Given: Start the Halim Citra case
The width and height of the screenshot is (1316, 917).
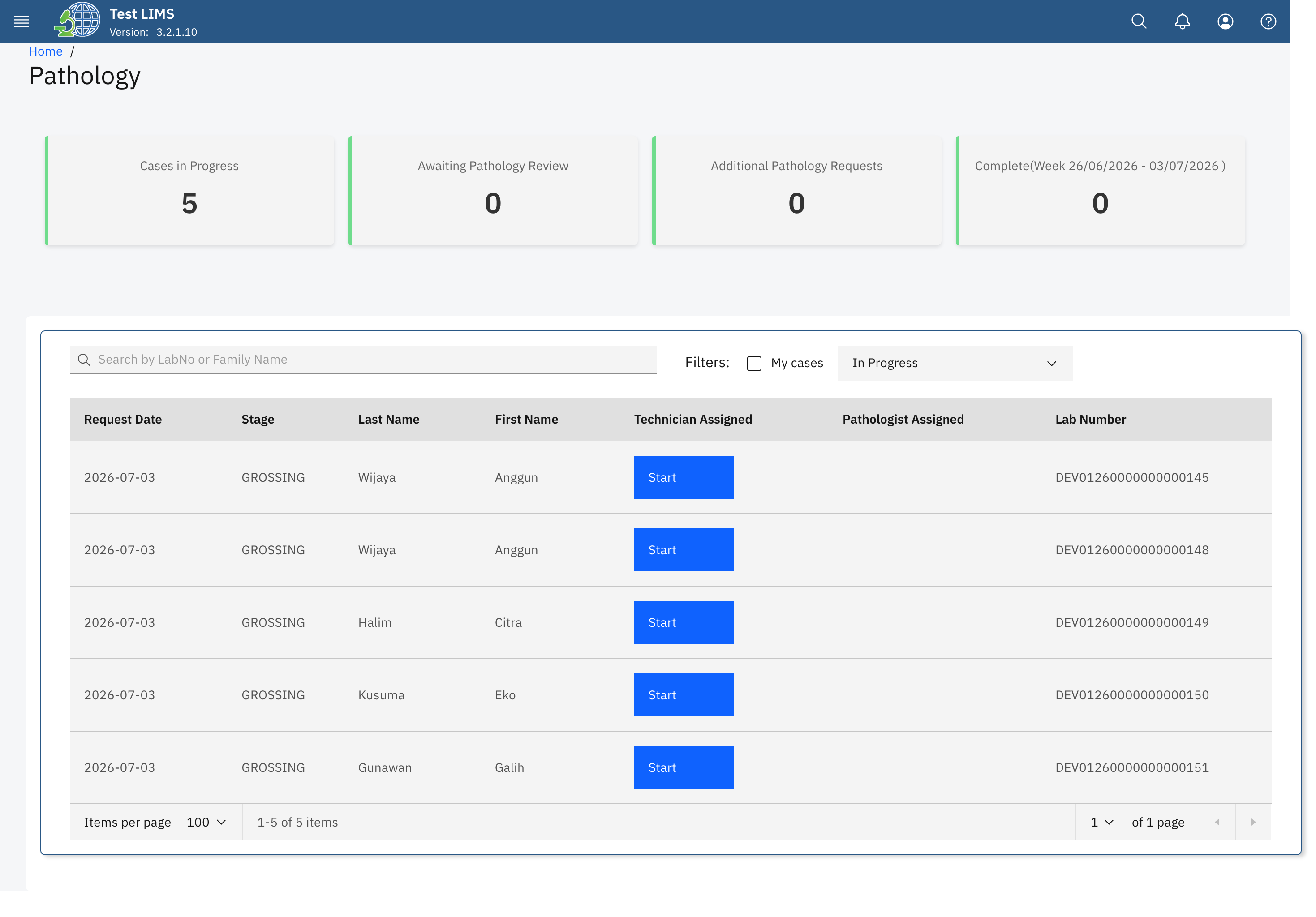Looking at the screenshot, I should click(x=683, y=622).
